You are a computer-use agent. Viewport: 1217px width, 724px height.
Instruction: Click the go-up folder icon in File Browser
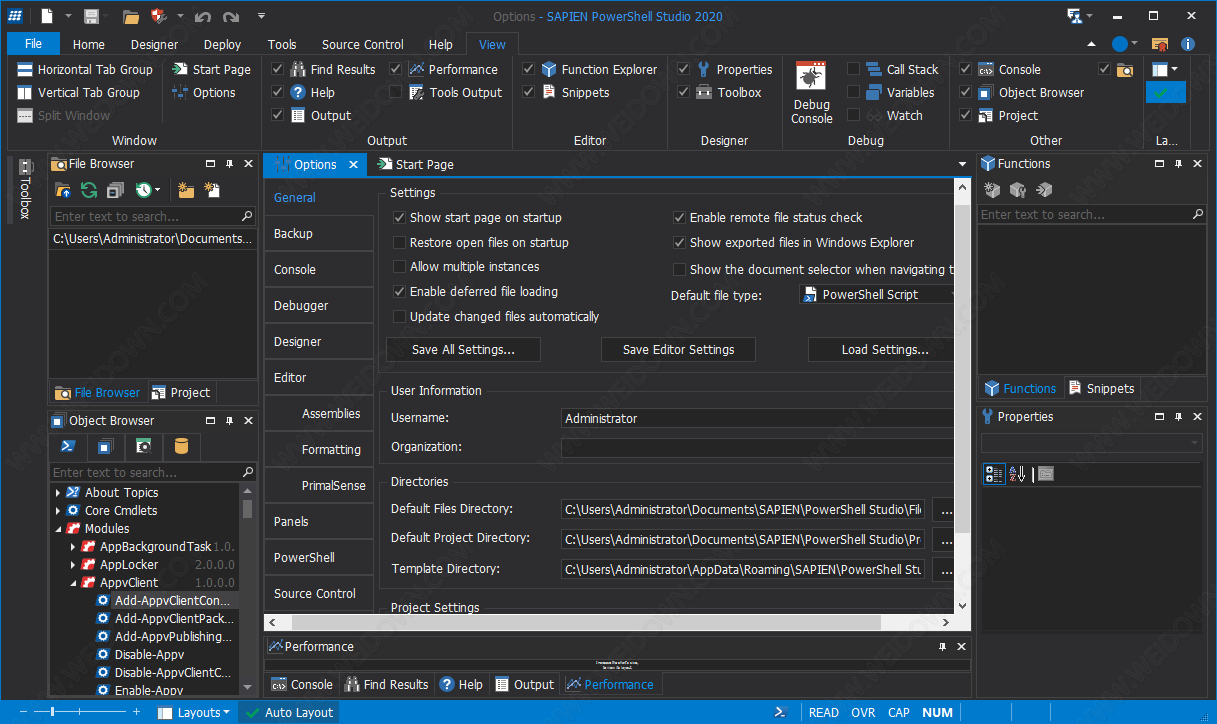pyautogui.click(x=63, y=190)
